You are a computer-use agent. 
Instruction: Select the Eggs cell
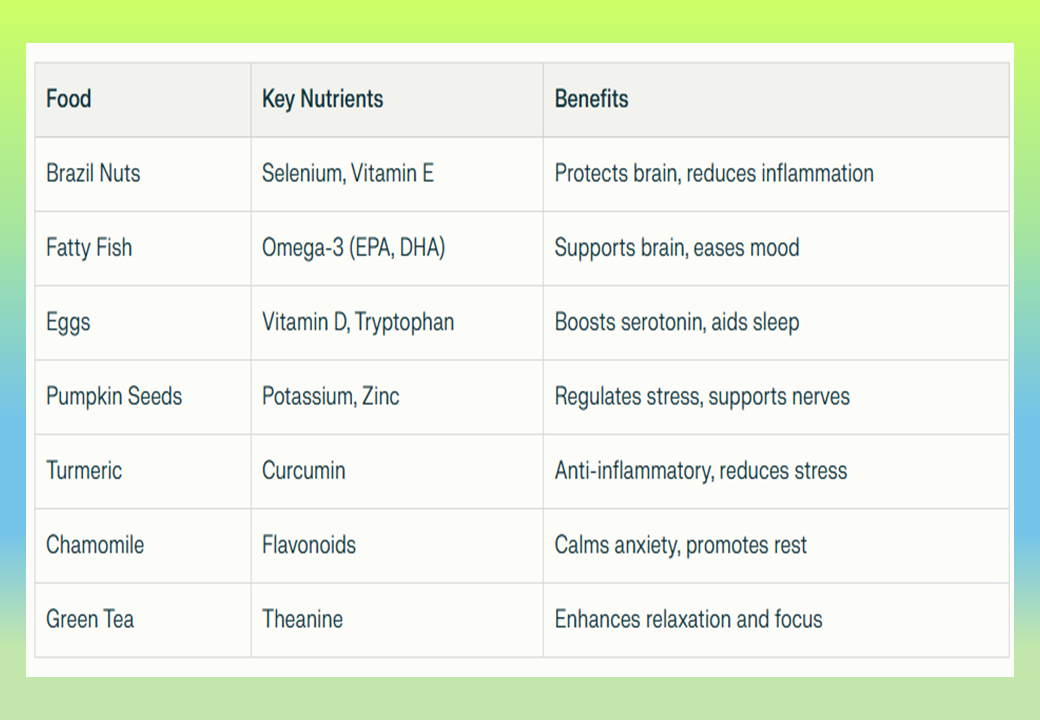click(68, 322)
